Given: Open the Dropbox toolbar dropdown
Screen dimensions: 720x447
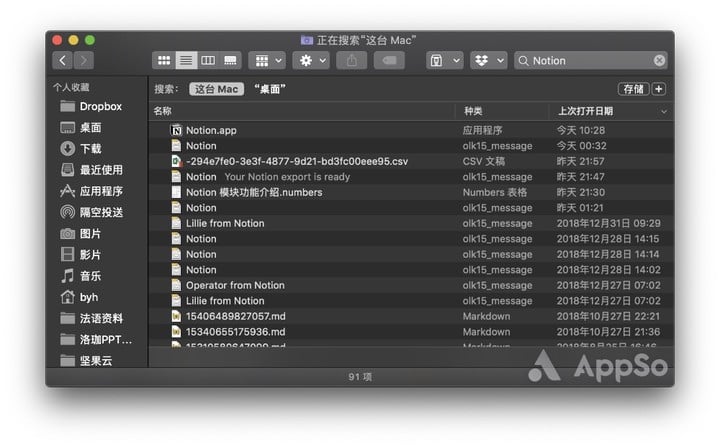Looking at the screenshot, I should click(489, 60).
